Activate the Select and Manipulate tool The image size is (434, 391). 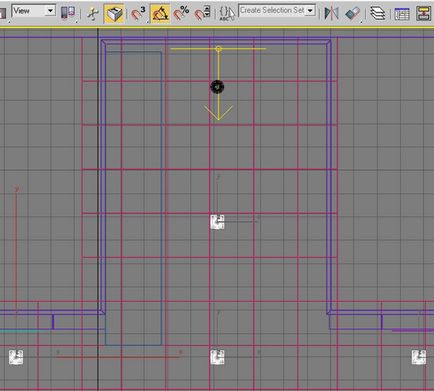pyautogui.click(x=93, y=14)
